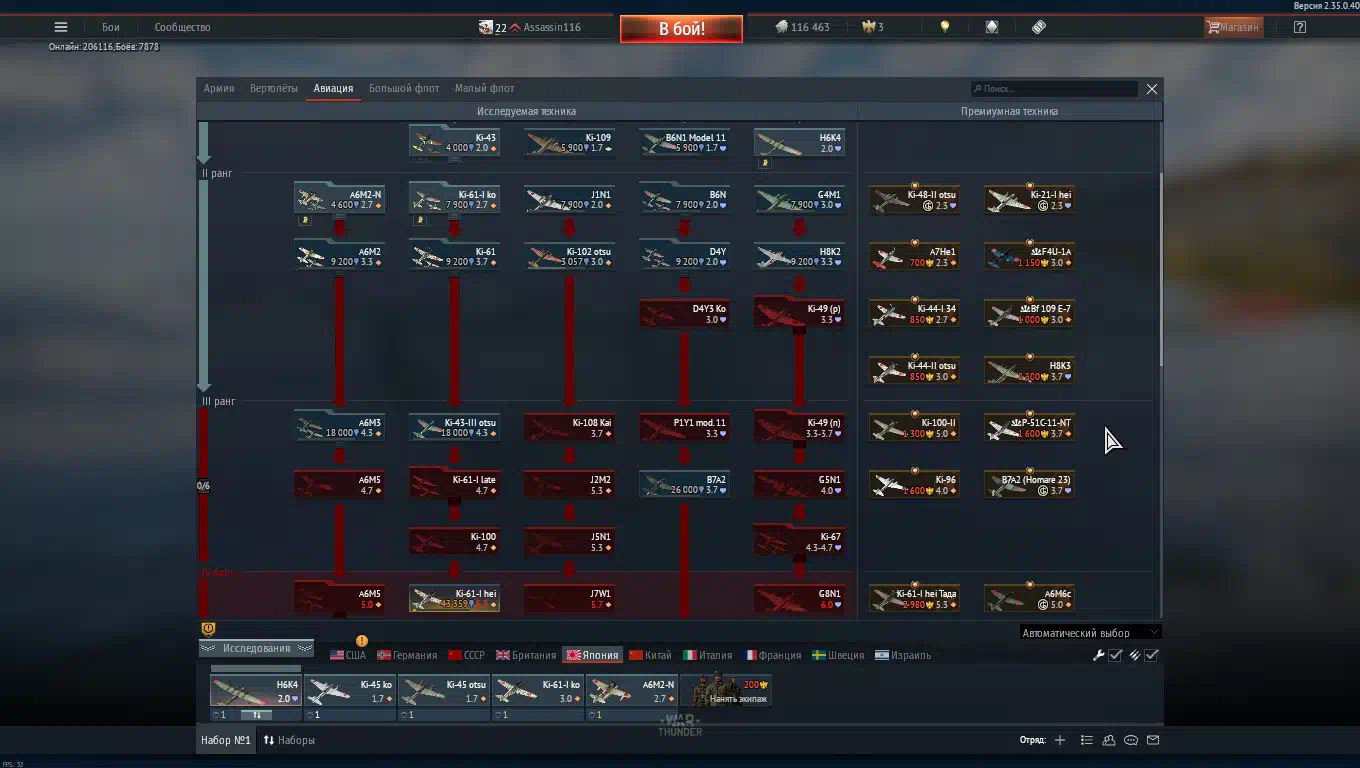Click the swap arrows under H6K4 slot
Viewport: 1360px width, 768px height.
tap(256, 715)
